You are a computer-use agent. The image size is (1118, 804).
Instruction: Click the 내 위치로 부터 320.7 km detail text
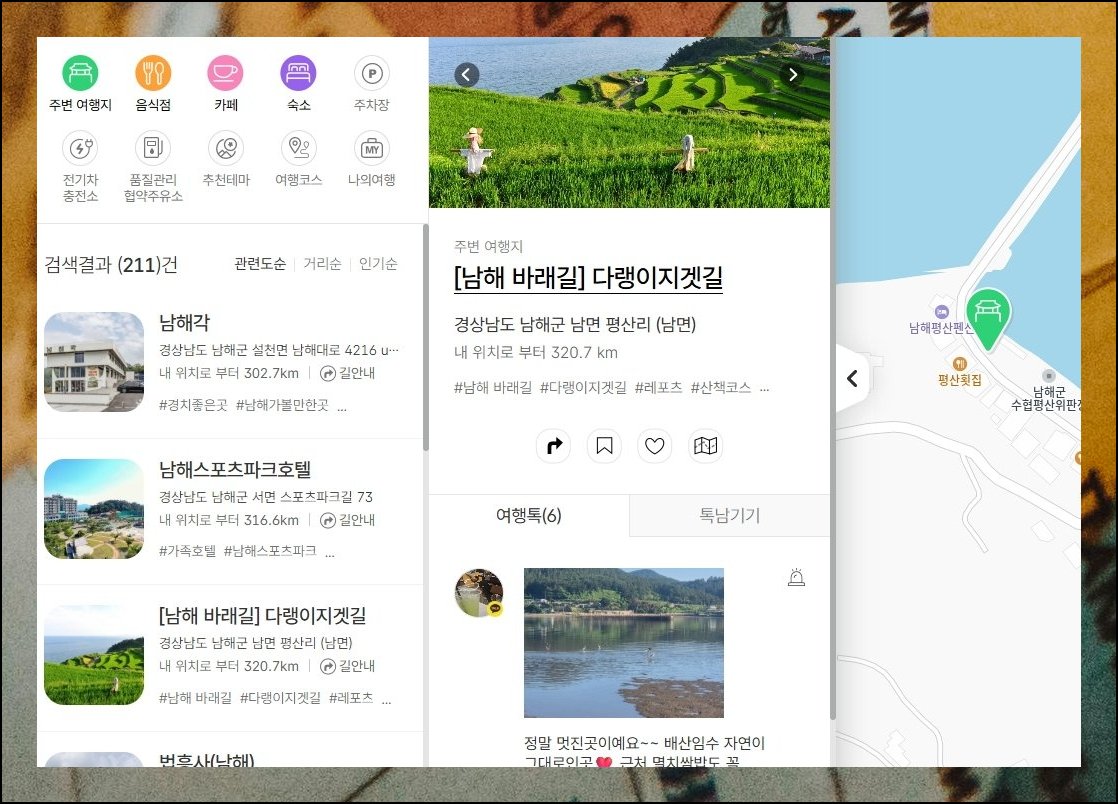pos(536,352)
